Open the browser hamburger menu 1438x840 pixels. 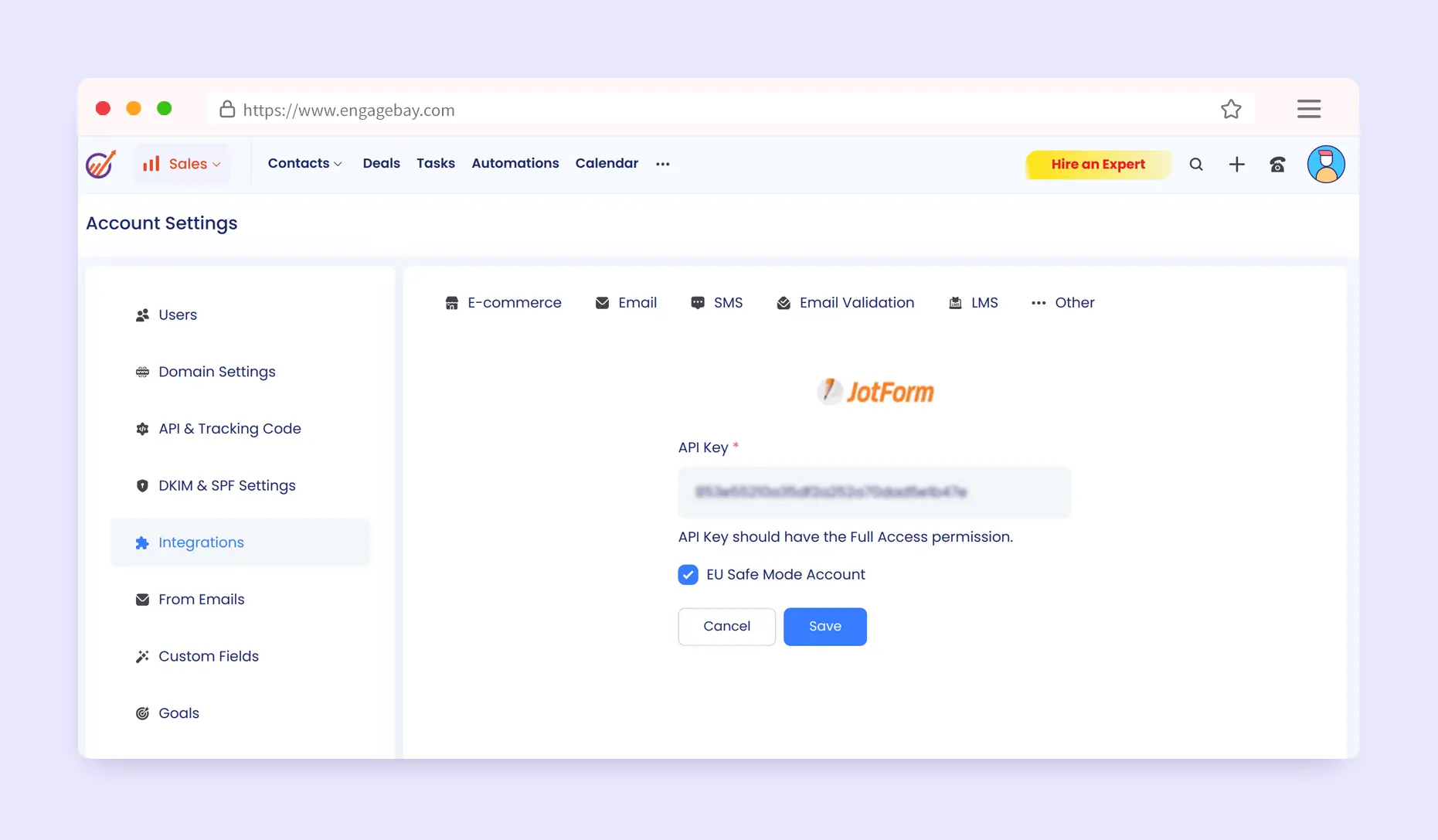[1308, 109]
